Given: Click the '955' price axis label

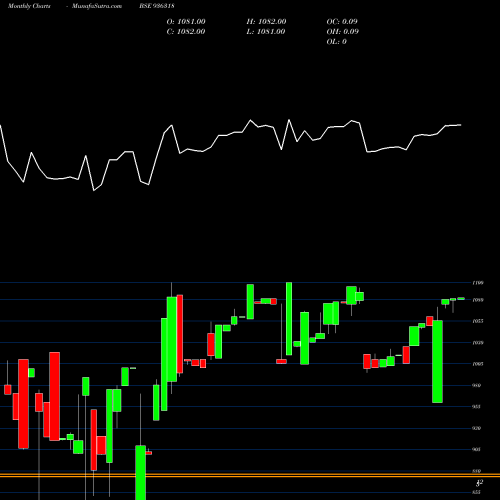Looking at the screenshot, I should click(x=477, y=407).
